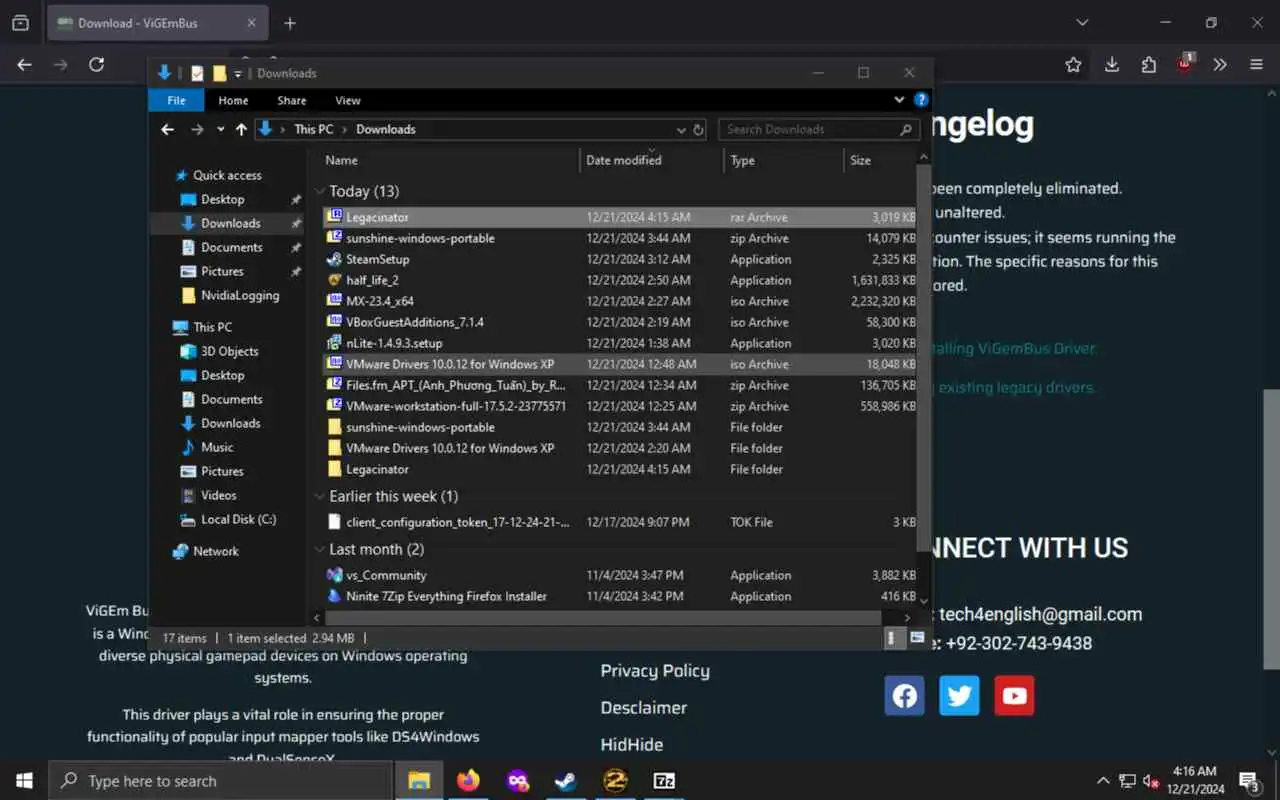Click the Facebook icon on the webpage
The image size is (1280, 800).
pos(905,696)
